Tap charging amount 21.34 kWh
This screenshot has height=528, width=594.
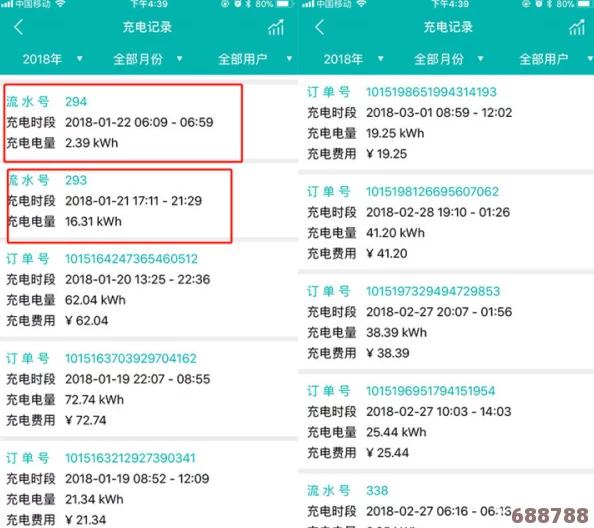pos(94,499)
